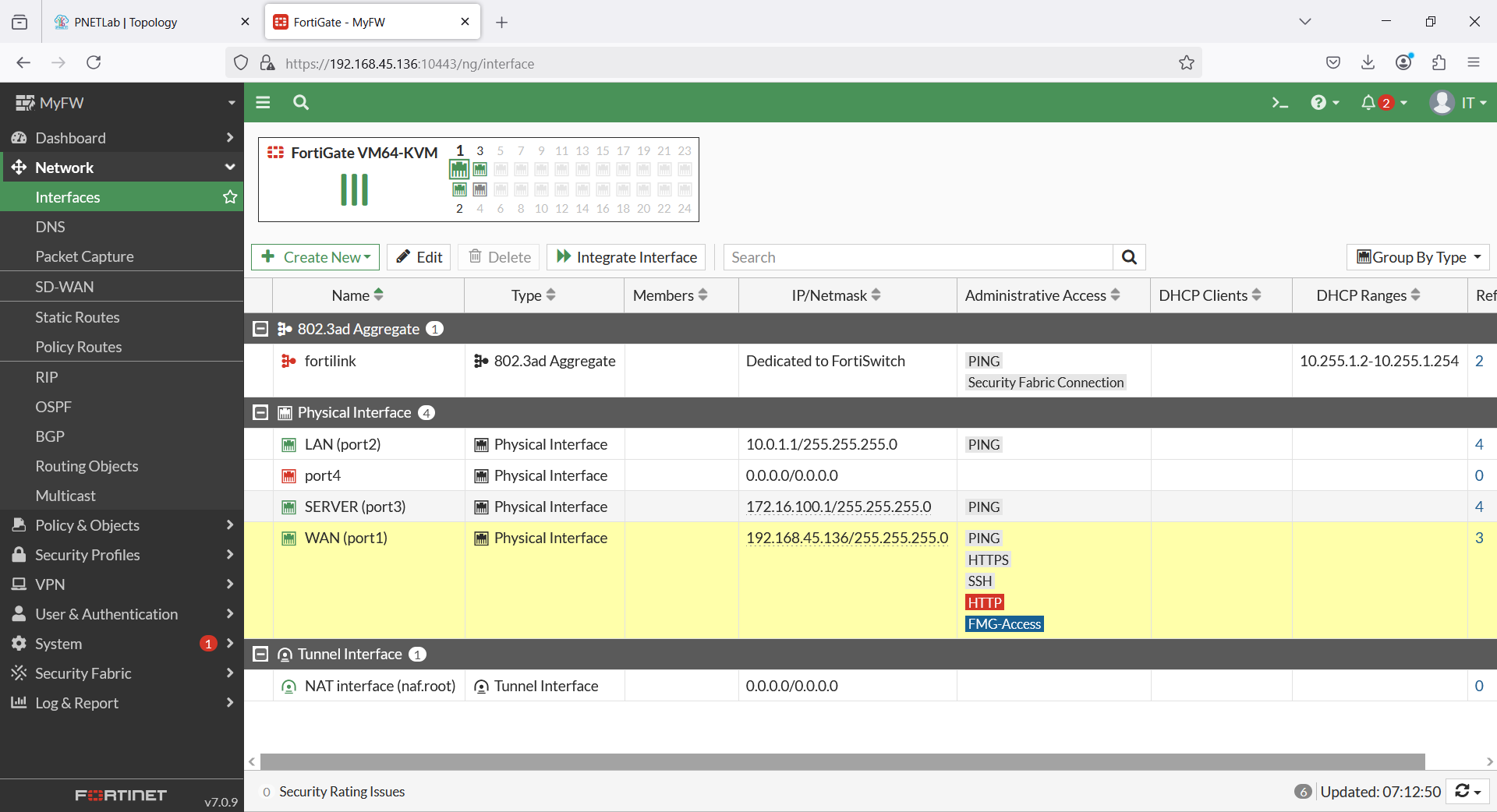Screen dimensions: 1497x812
Task: Open fortilink reference count 2
Action: coord(1478,361)
